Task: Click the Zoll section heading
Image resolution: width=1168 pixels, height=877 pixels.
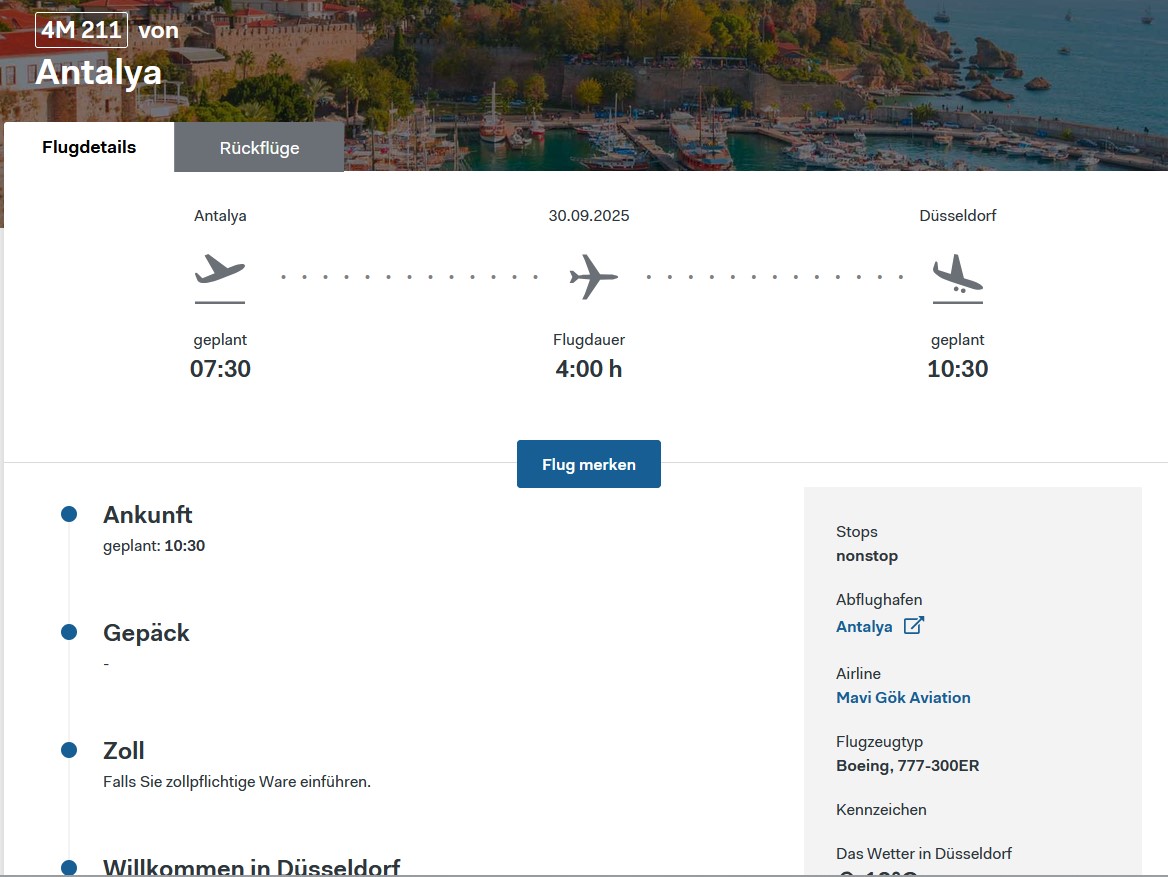Action: [124, 751]
